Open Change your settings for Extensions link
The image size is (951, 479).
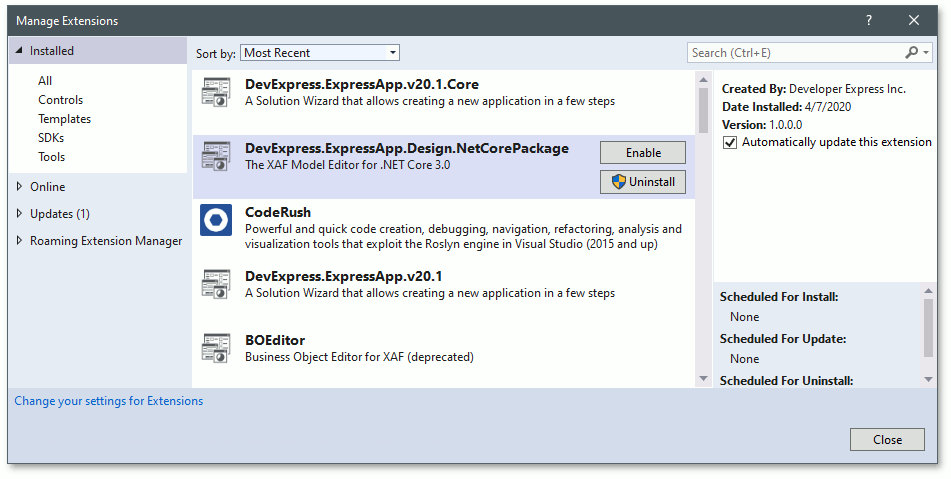(109, 401)
